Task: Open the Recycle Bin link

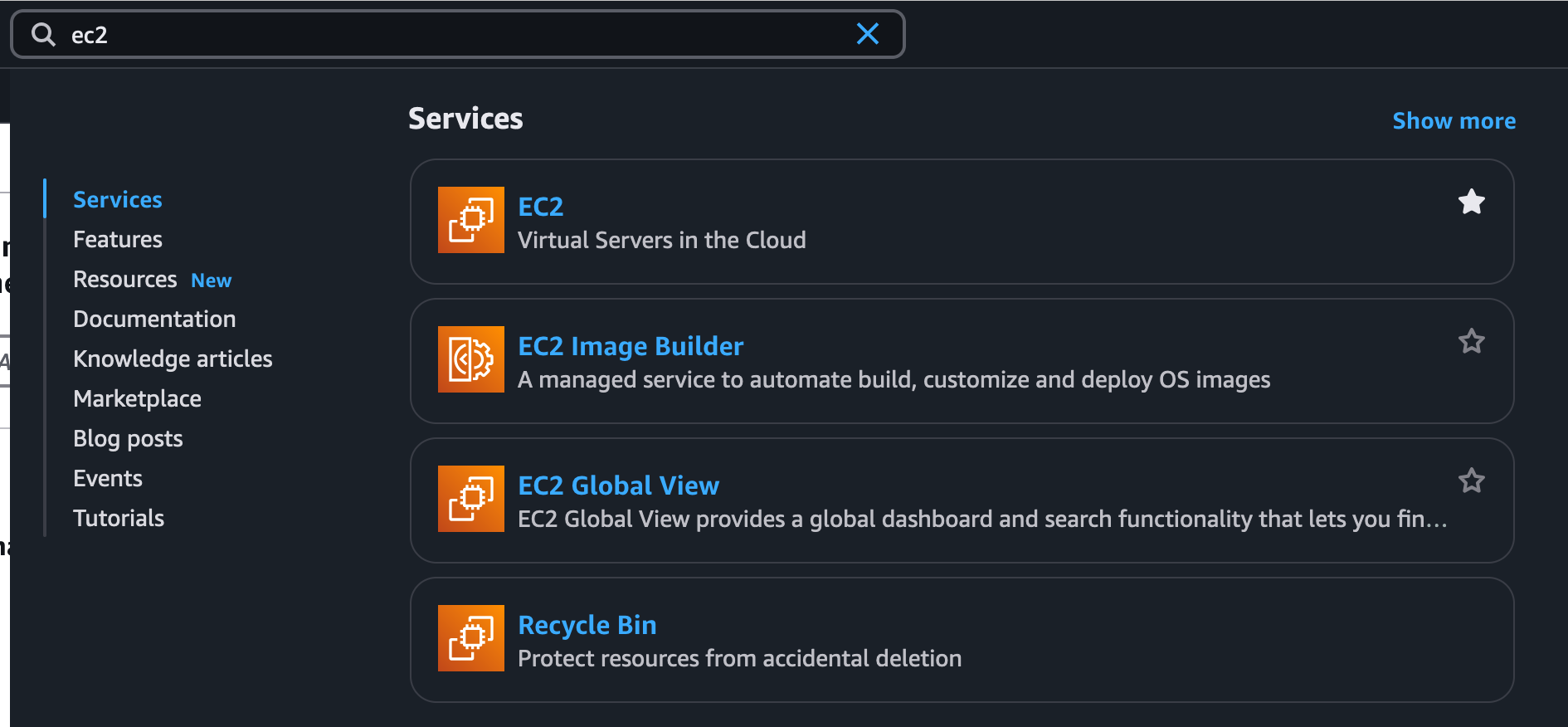Action: pos(587,625)
